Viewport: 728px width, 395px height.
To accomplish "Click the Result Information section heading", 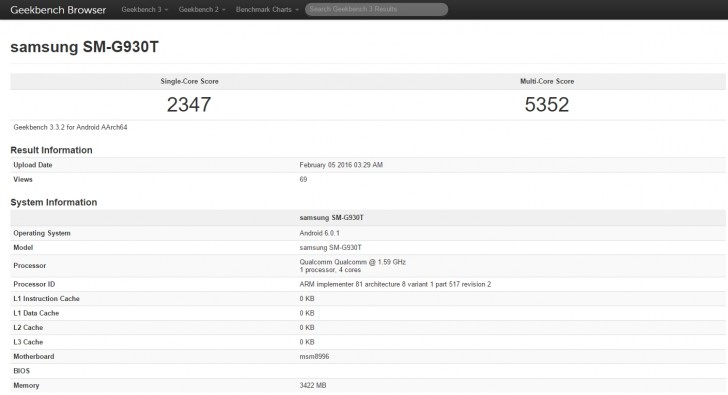I will 51,150.
